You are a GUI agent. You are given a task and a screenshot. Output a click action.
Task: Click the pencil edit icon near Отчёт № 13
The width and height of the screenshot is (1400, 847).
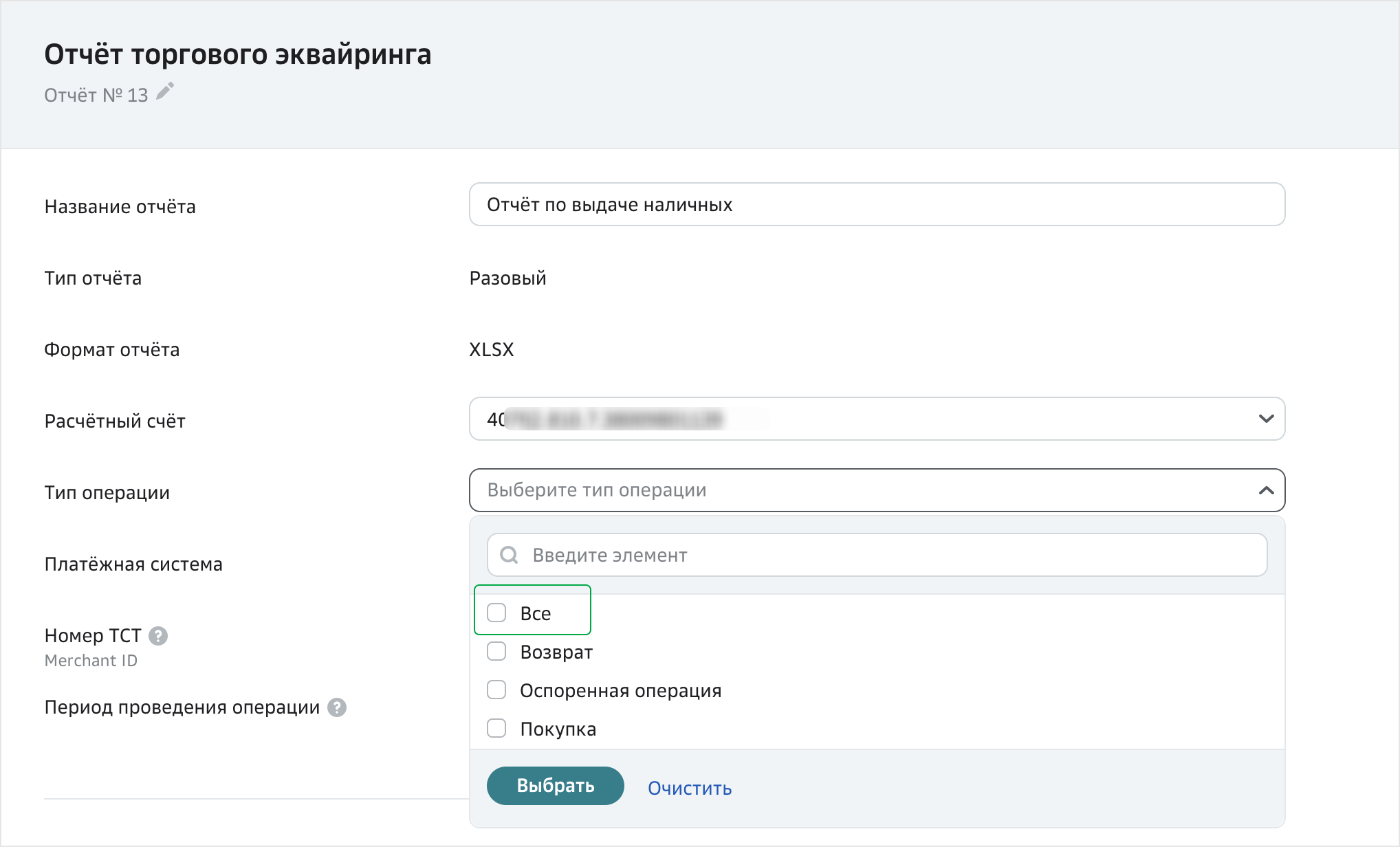pyautogui.click(x=165, y=91)
